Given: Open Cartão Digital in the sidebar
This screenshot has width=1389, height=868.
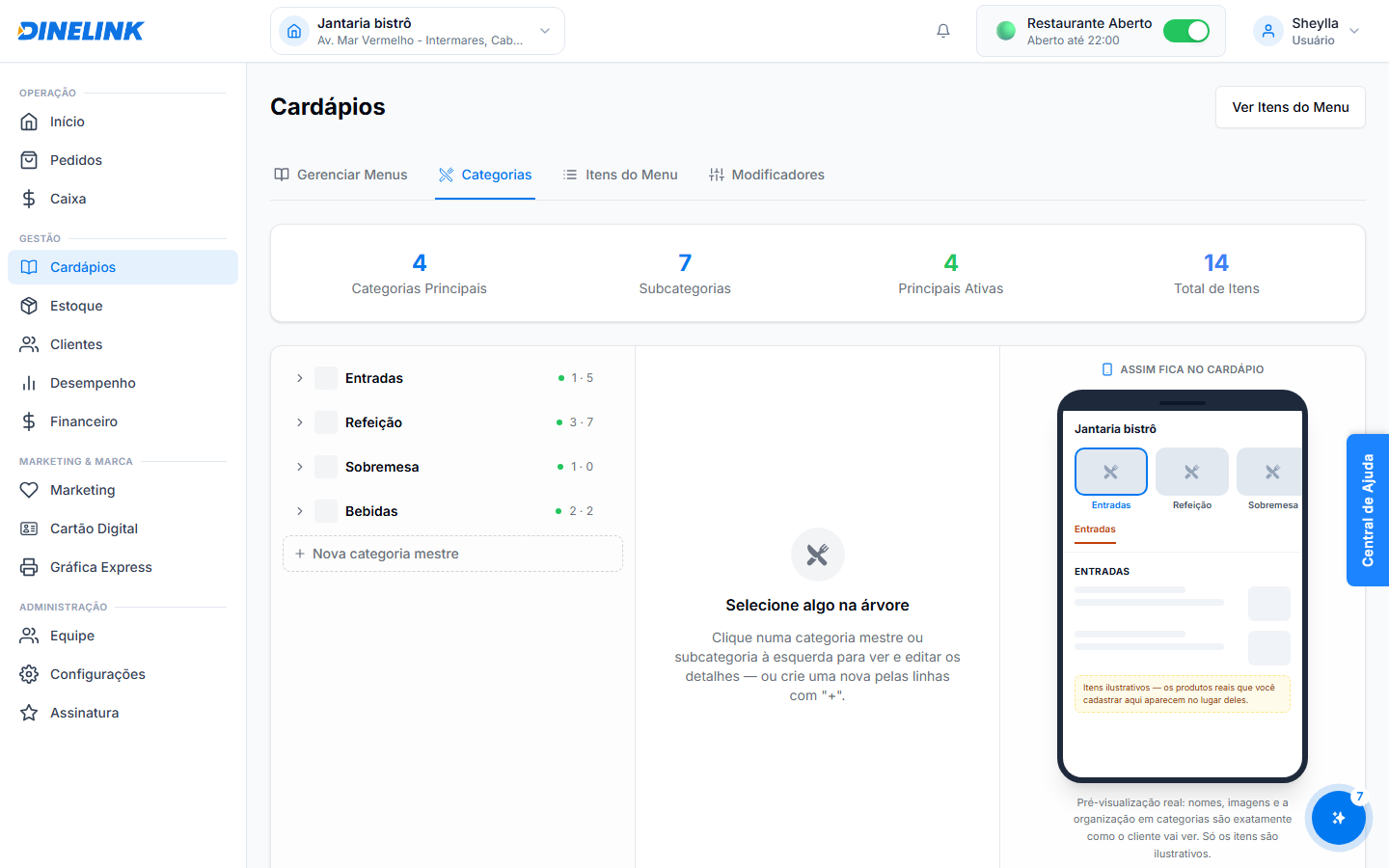Looking at the screenshot, I should pos(123,529).
